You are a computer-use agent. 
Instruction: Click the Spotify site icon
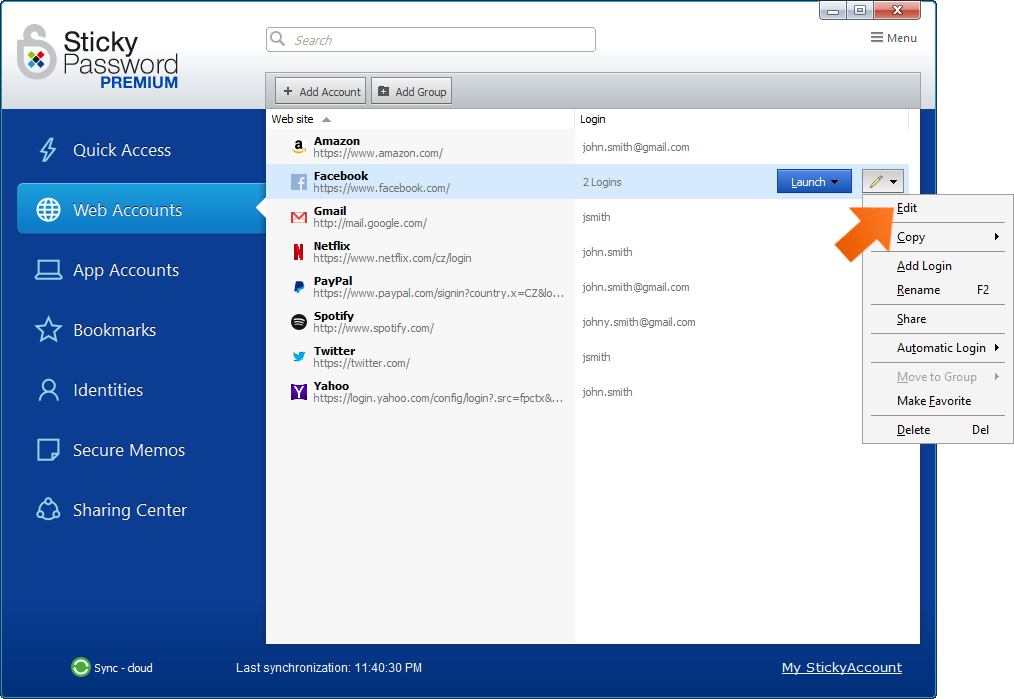298,321
